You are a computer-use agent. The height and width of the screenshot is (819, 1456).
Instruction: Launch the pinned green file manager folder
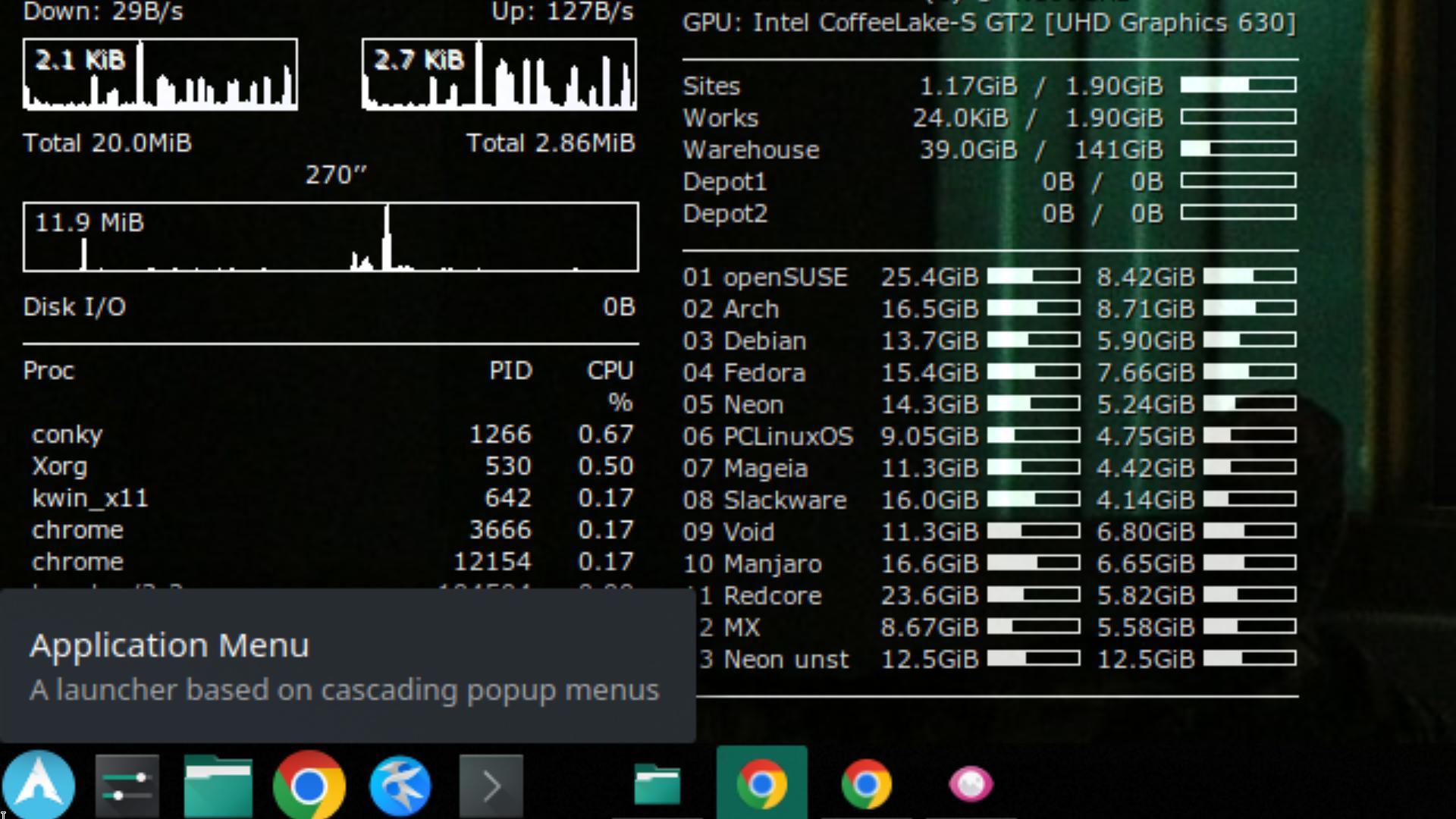coord(218,786)
